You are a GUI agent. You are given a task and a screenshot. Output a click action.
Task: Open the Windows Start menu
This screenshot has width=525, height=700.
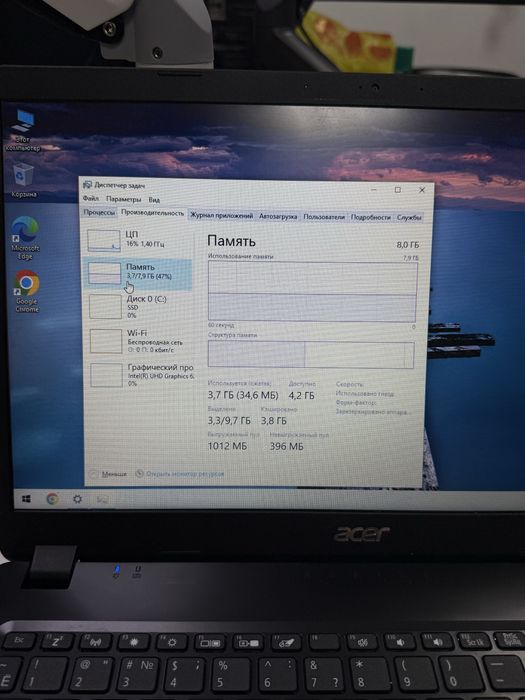26,499
